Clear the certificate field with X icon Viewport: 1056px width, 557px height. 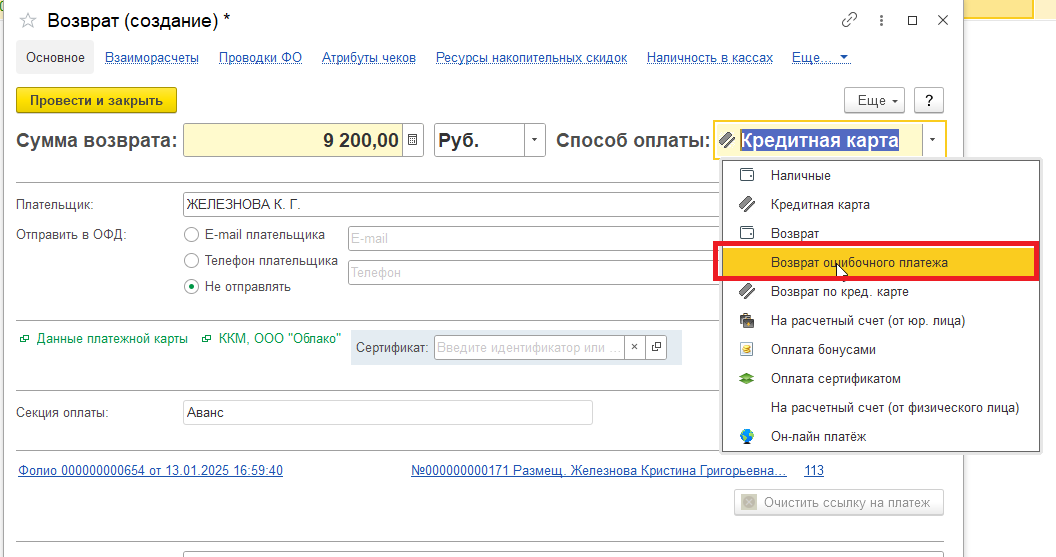[x=634, y=347]
